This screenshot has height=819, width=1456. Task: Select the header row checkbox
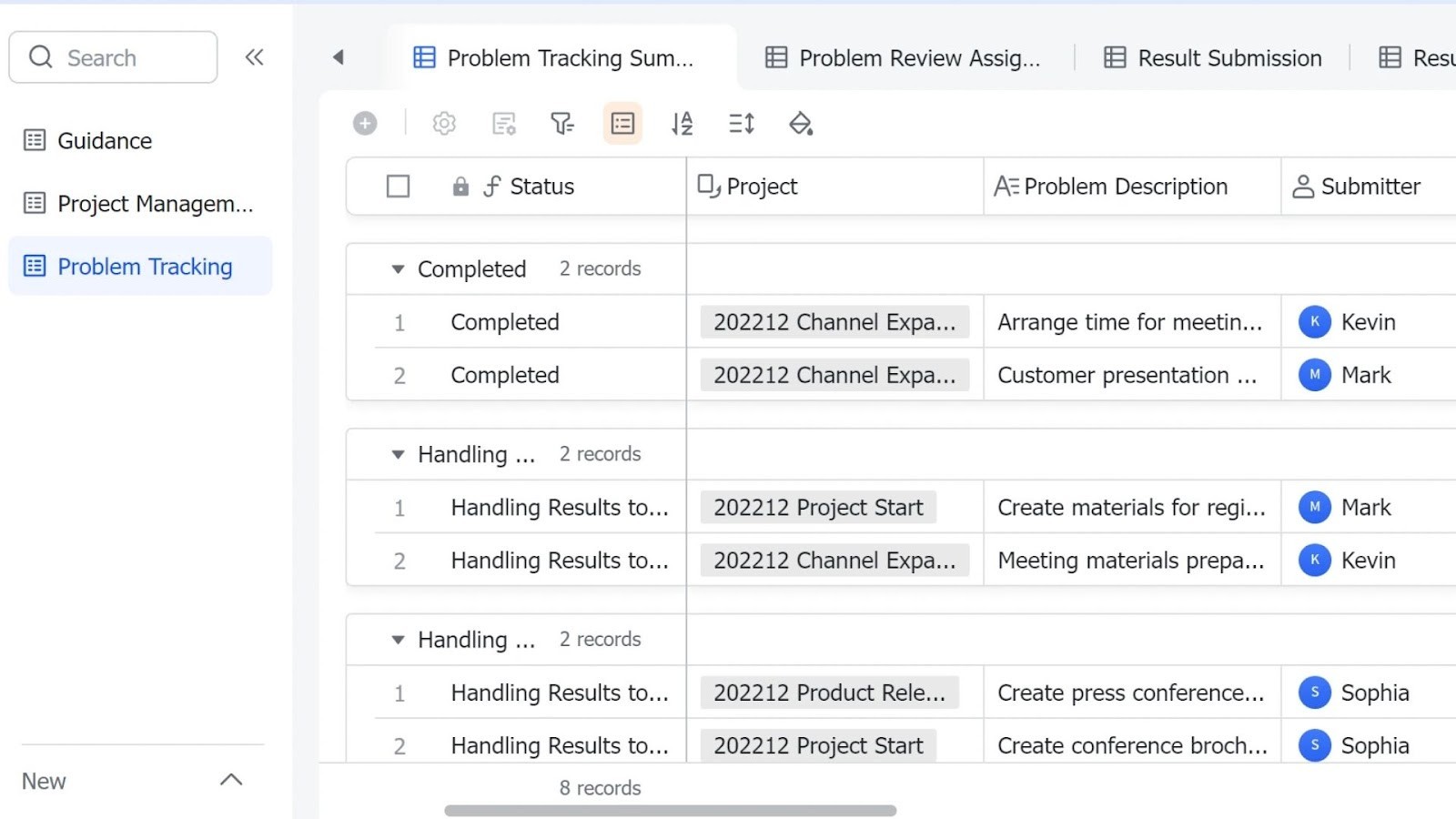[398, 186]
